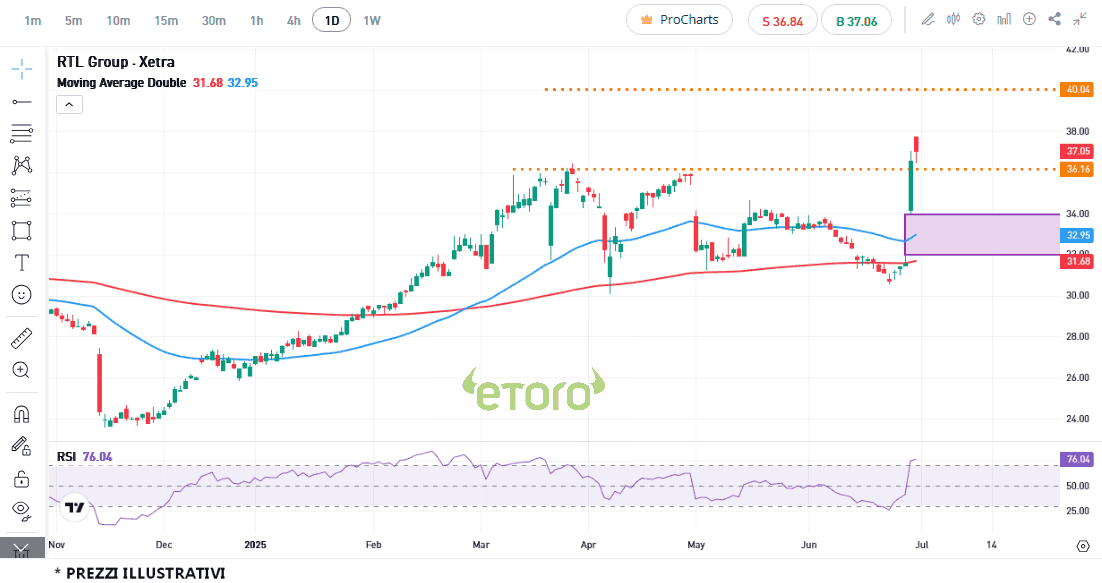Toggle hide all drawings eye icon

21,510
